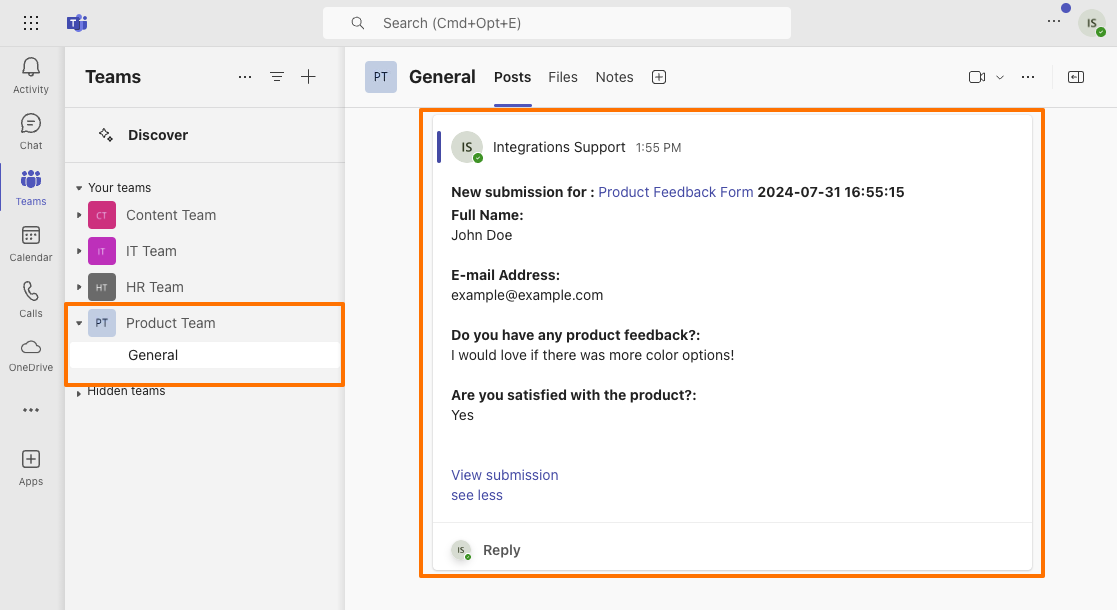Click the Product Team PT avatar in list
The width and height of the screenshot is (1117, 610).
(x=102, y=323)
